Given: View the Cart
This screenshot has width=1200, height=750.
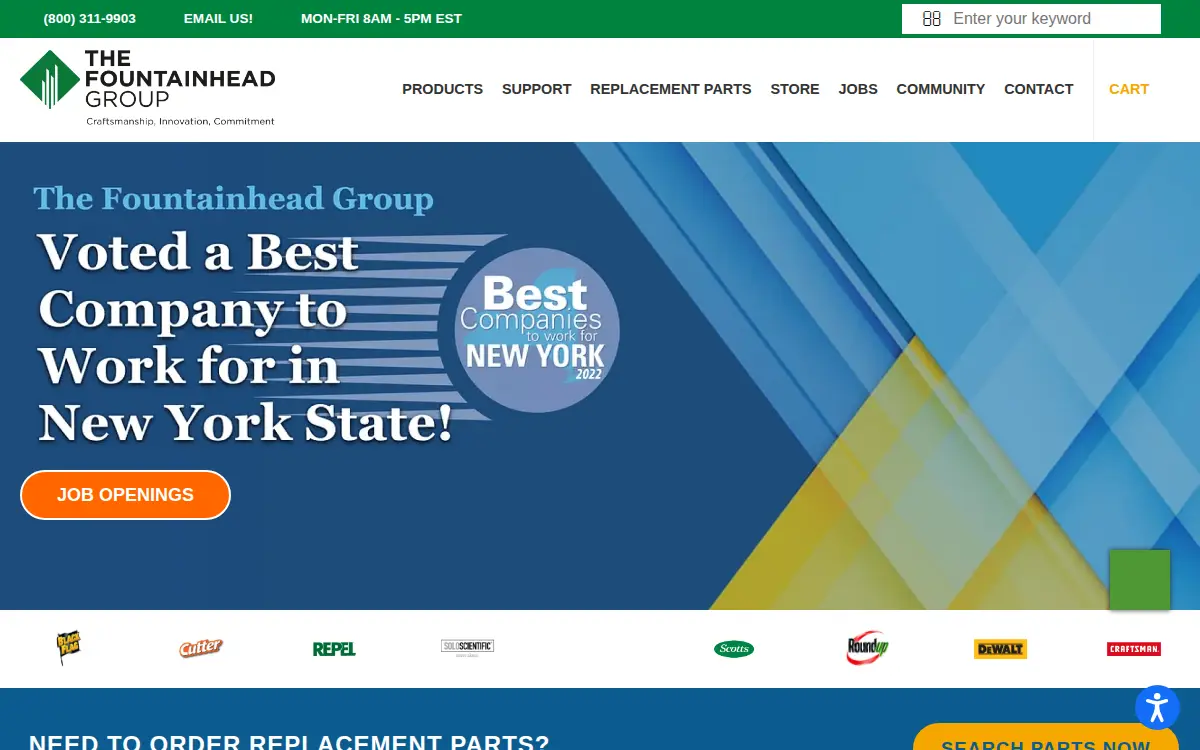Looking at the screenshot, I should (1129, 89).
